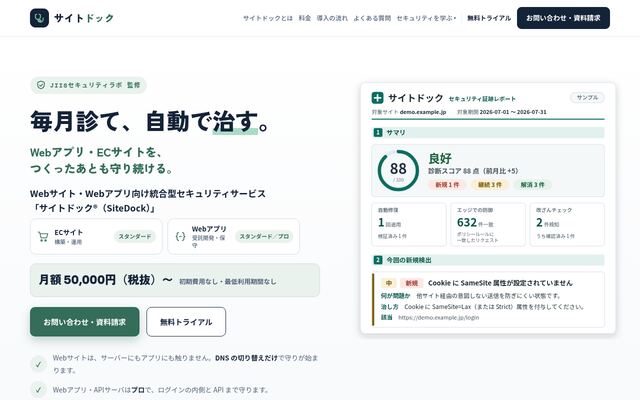
Task: Click the 毎月診て、自動で治す。 headline
Action: tap(149, 121)
